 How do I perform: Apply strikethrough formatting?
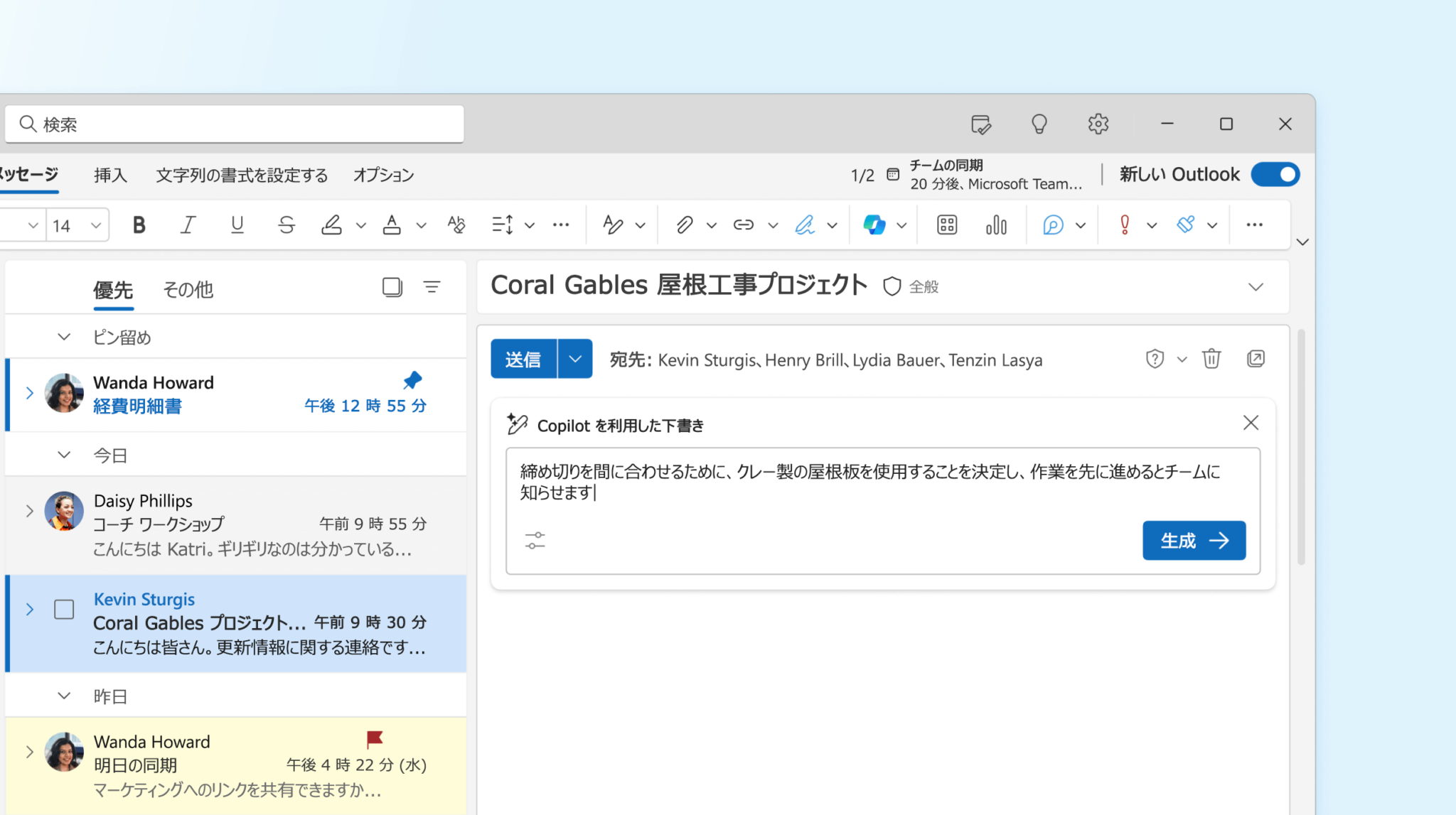click(287, 225)
